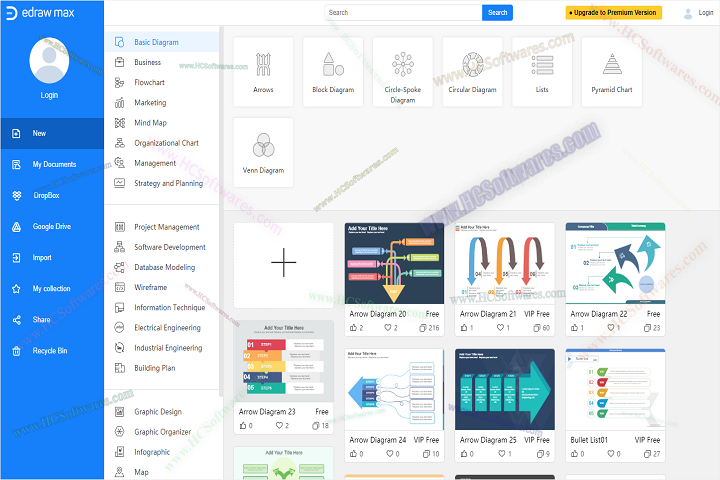Favorite Arrow Diagram 20 with heart icon
This screenshot has width=720, height=480.
(x=388, y=328)
